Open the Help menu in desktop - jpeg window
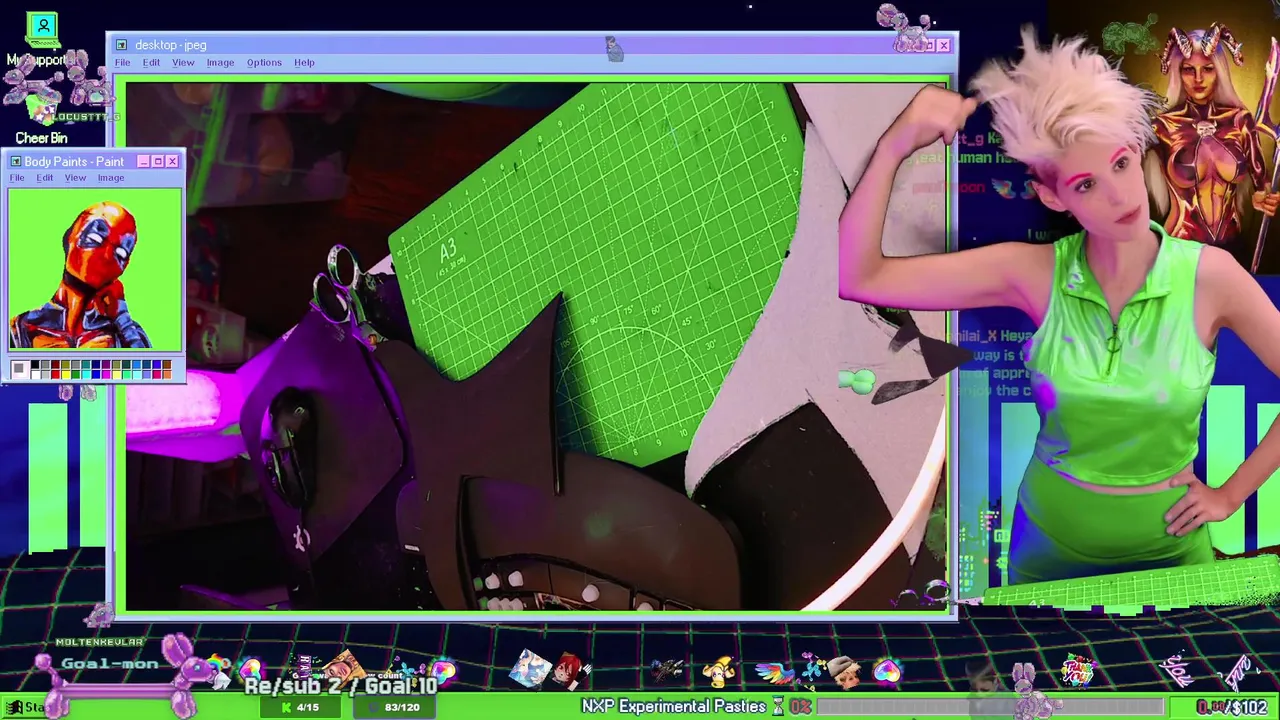This screenshot has width=1280, height=720. 304,62
